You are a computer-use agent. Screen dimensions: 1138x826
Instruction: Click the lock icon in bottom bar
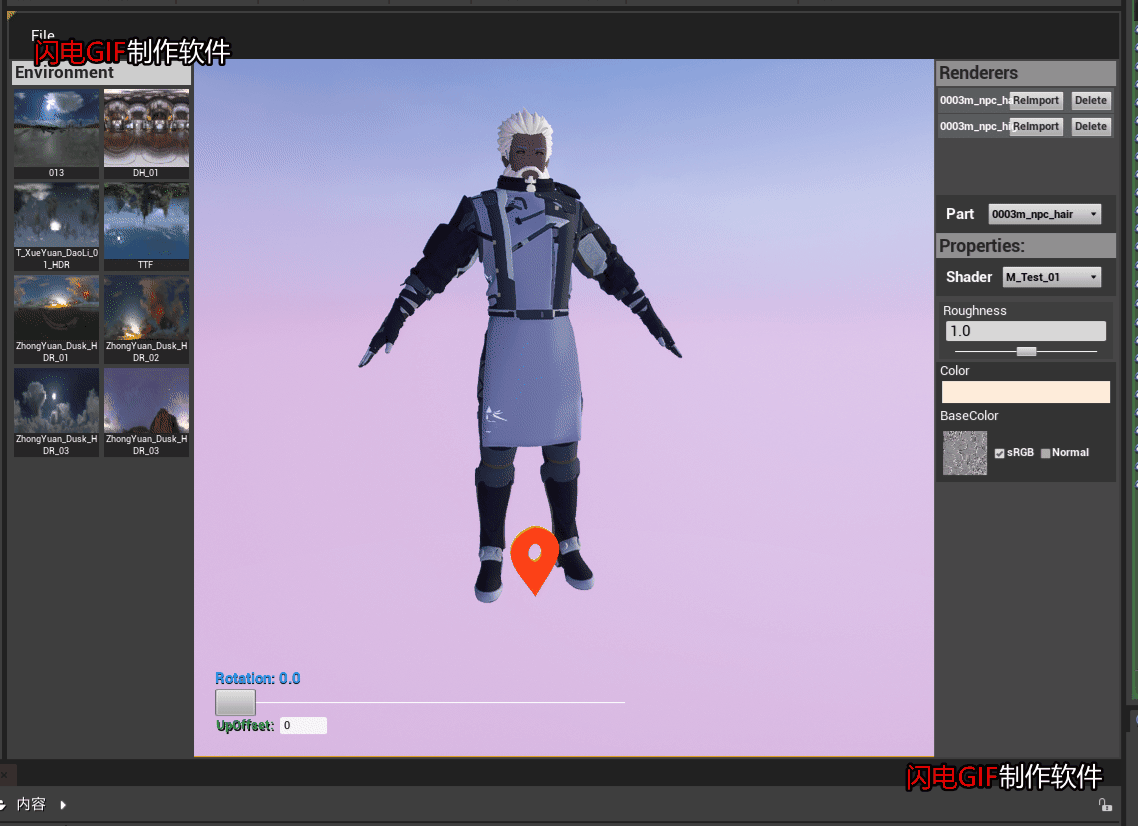click(x=1104, y=804)
